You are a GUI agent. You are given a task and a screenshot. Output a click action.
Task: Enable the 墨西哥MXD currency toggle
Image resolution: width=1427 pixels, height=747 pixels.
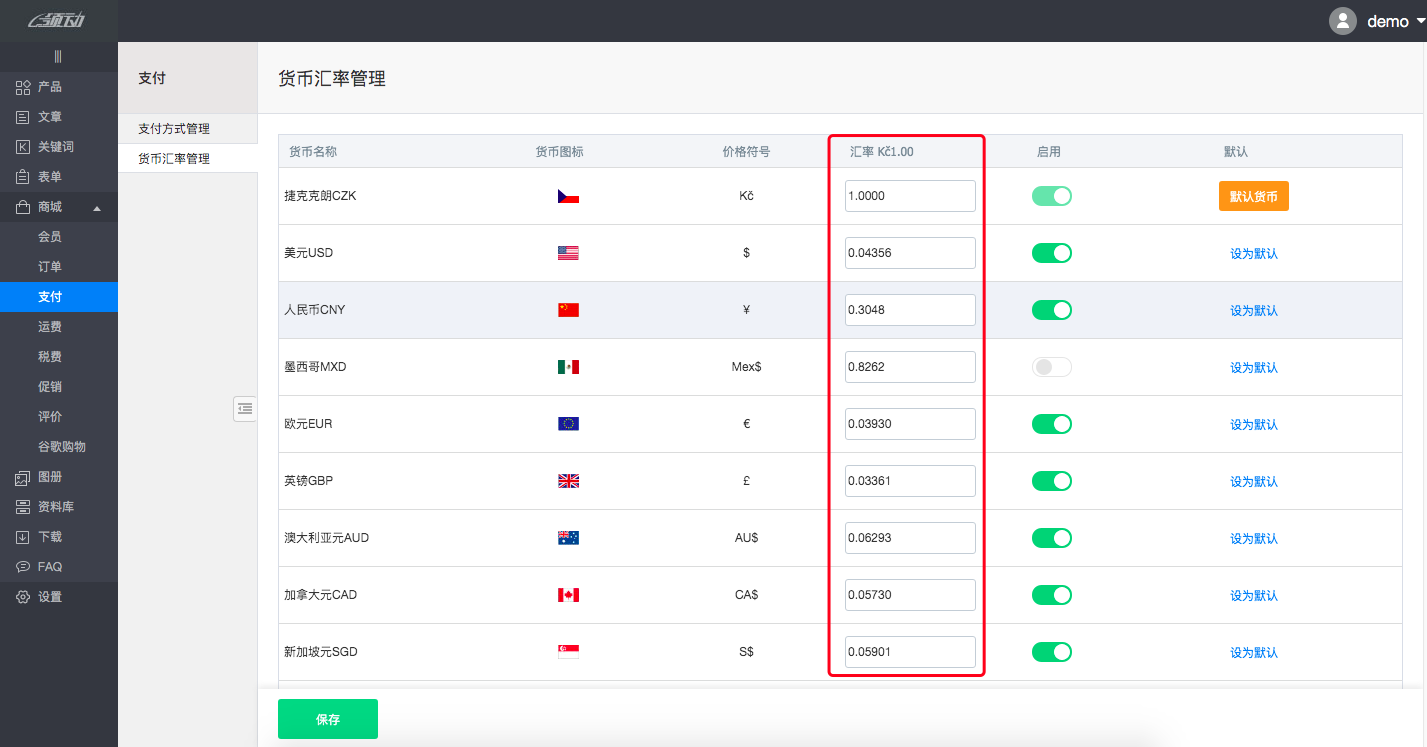tap(1052, 367)
